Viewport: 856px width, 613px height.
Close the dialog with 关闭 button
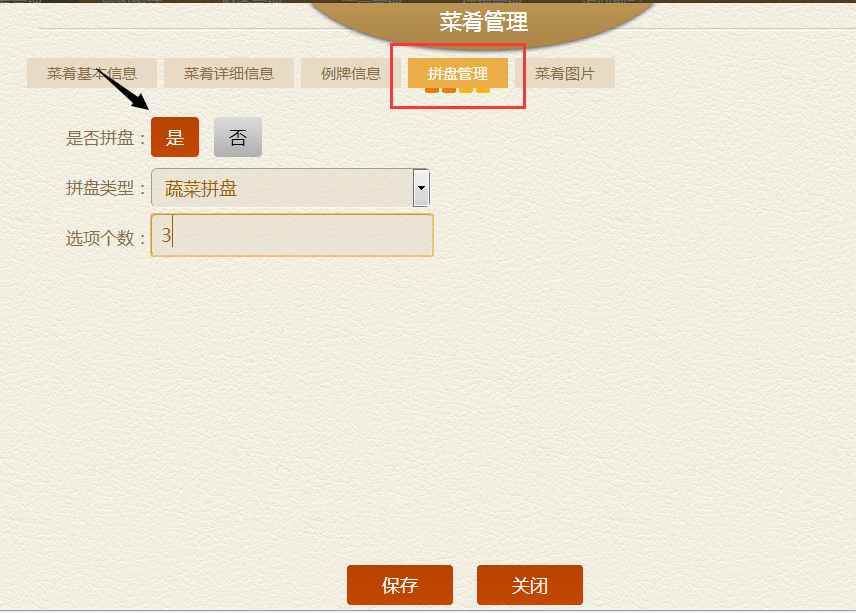[530, 585]
